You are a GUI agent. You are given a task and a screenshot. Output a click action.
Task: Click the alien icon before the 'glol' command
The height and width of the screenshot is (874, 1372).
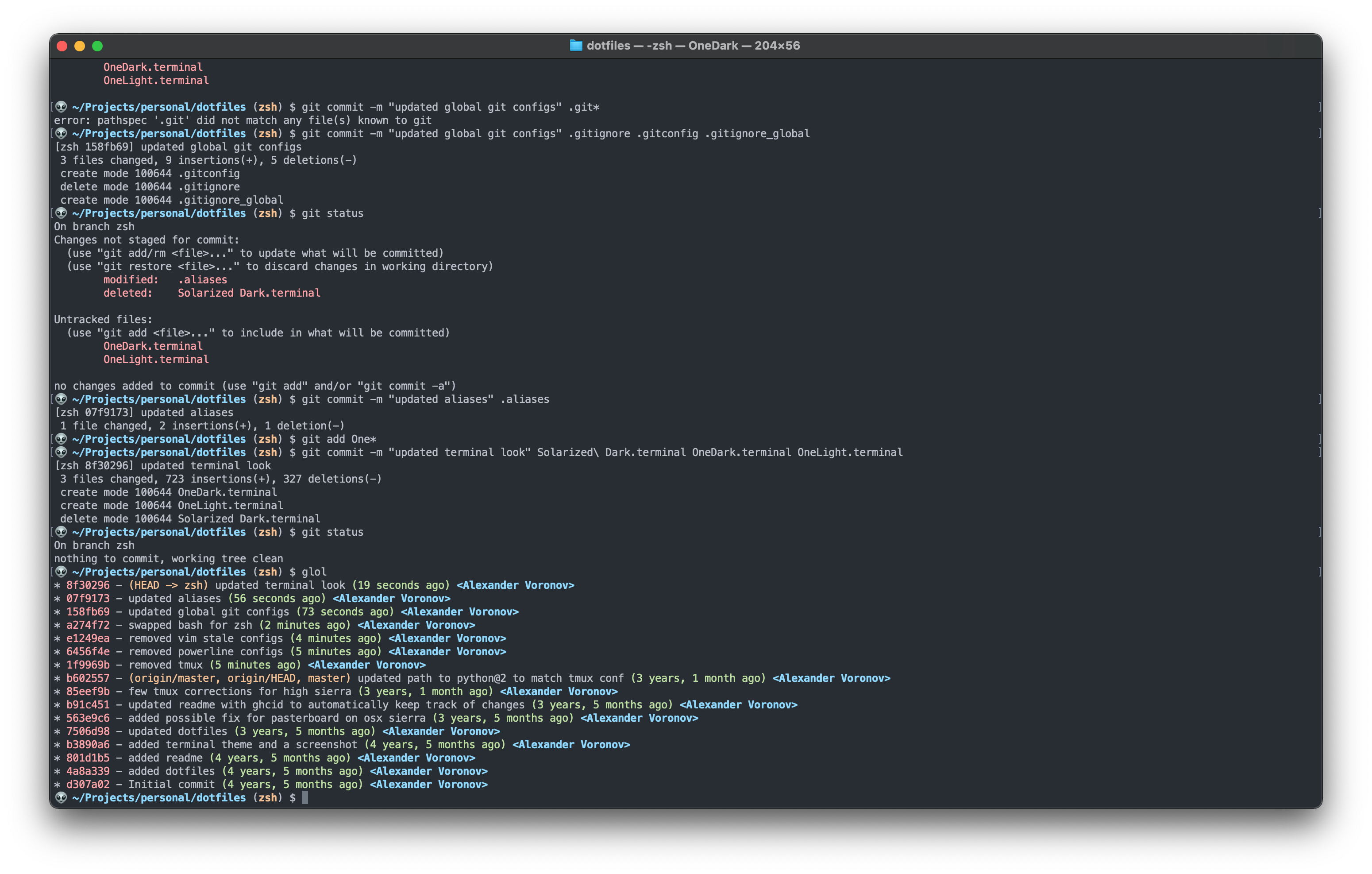tap(62, 572)
